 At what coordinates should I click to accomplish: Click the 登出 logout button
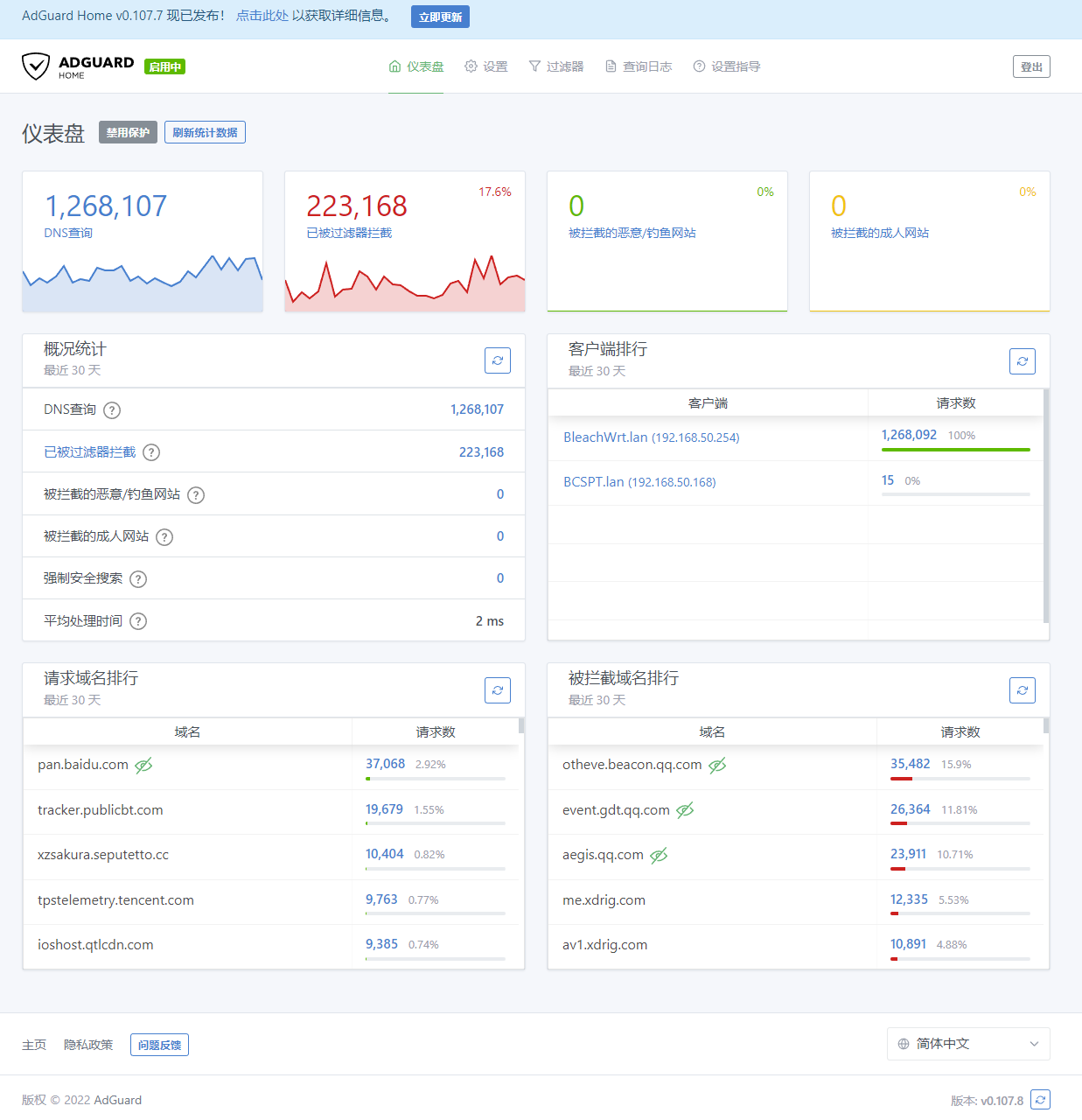click(x=1031, y=66)
